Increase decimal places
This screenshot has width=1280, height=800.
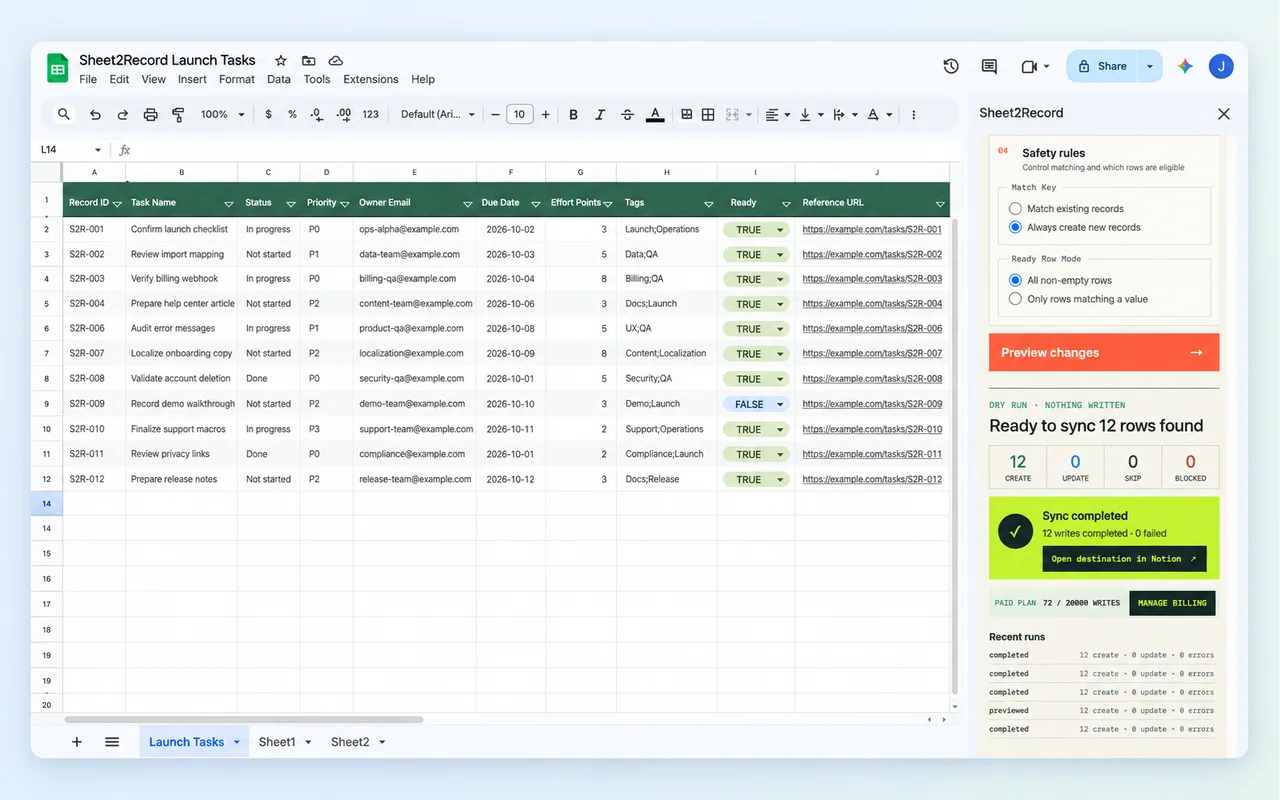click(x=343, y=114)
